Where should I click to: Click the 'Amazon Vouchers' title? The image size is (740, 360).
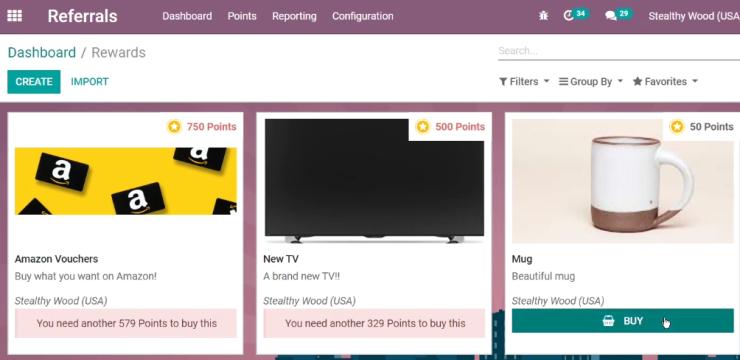pos(56,259)
